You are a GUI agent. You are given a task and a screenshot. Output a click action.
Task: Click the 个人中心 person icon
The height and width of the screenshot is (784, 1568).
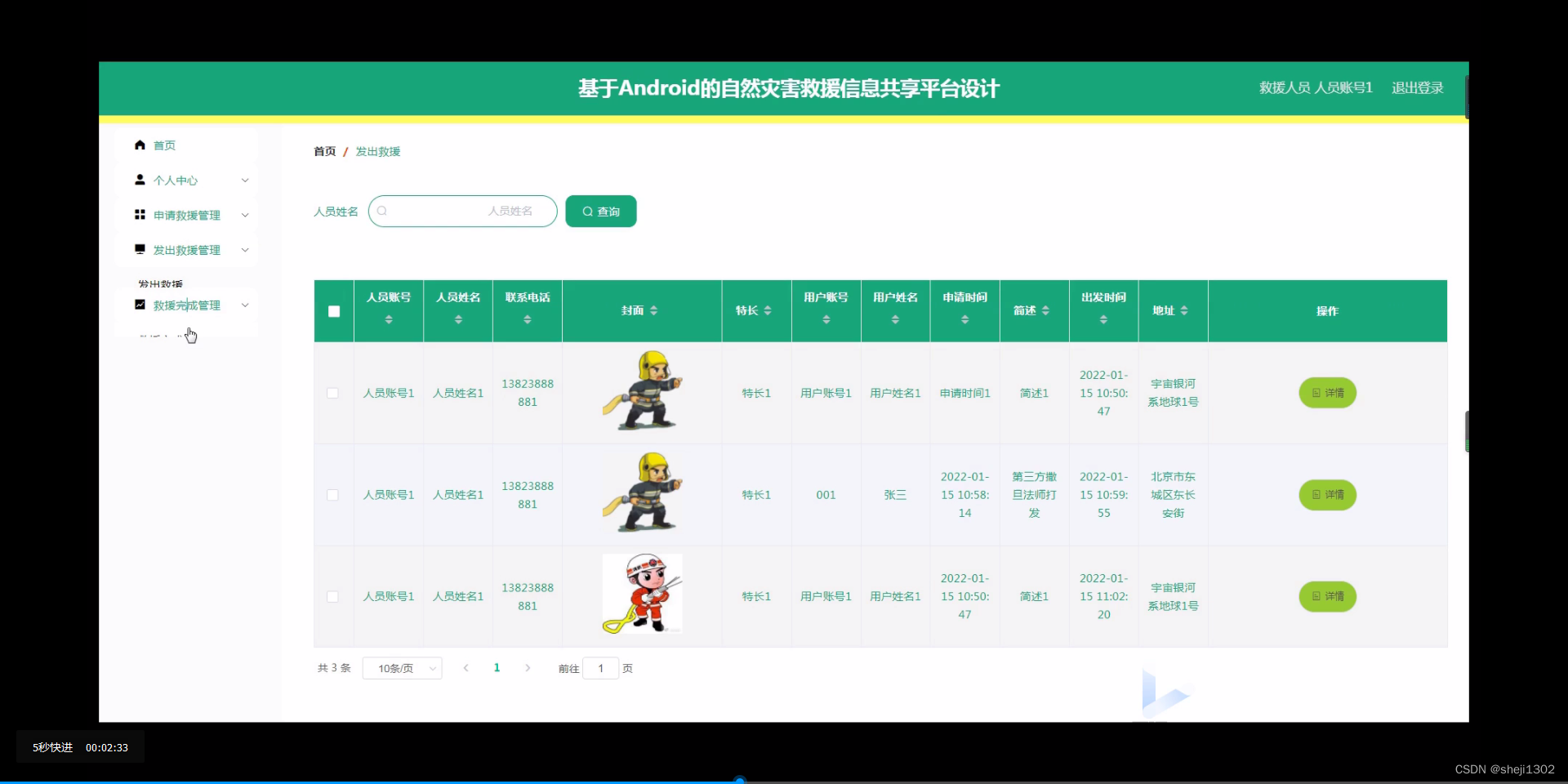tap(140, 180)
